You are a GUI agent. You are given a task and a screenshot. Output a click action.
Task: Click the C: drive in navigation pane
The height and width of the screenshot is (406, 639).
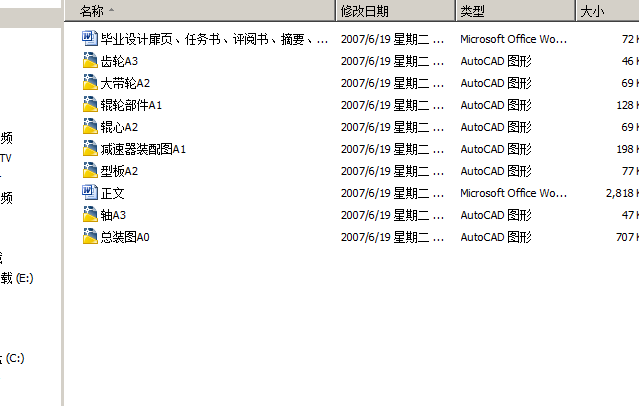tap(12, 358)
